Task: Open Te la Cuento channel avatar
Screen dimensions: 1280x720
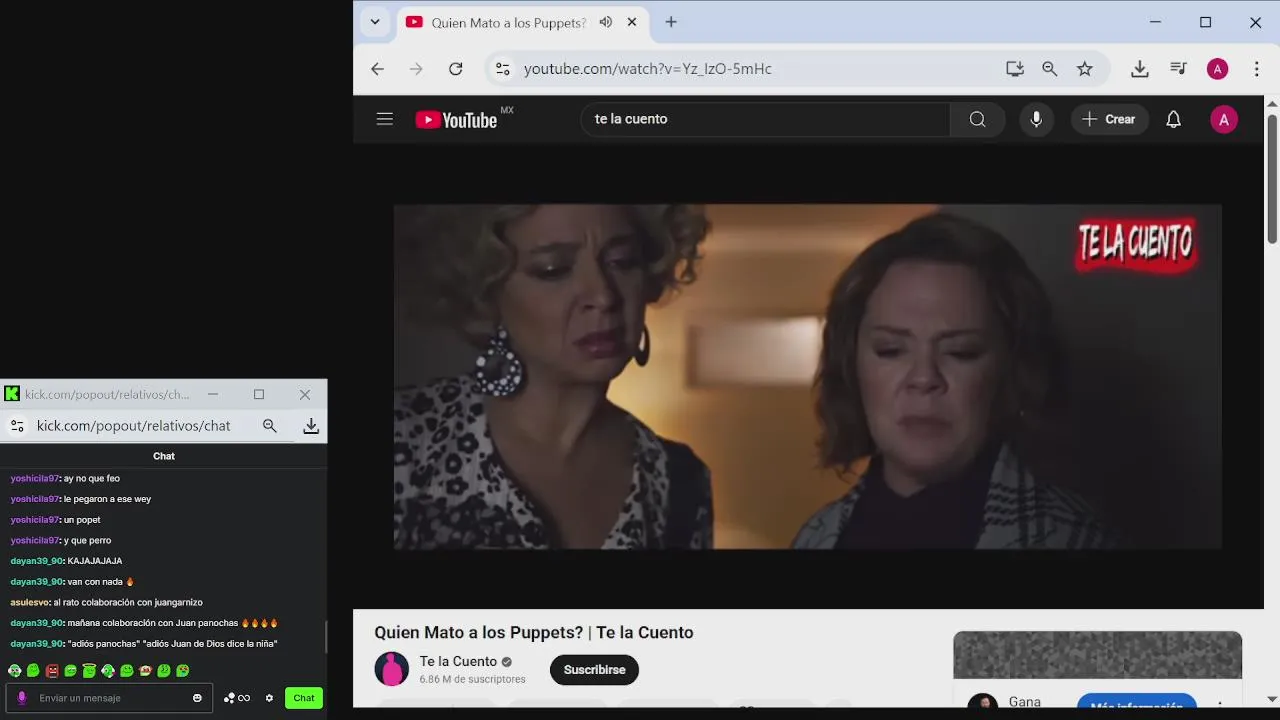Action: click(x=392, y=669)
